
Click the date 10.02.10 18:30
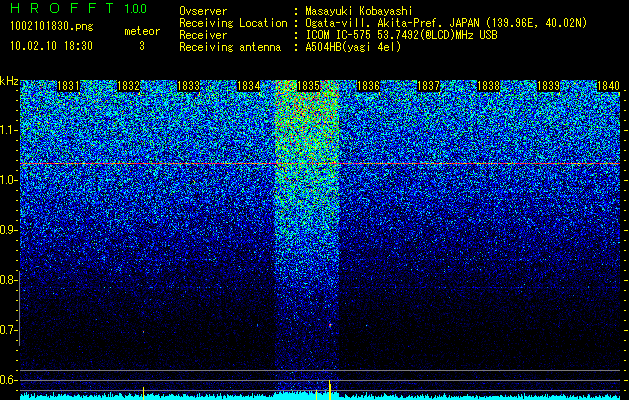tap(51, 46)
